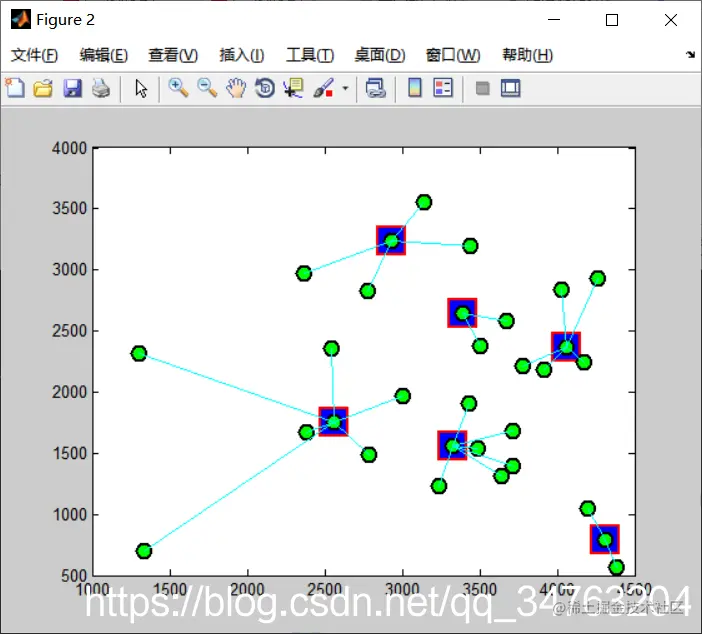Save the figure with the floppy disk icon

[x=73, y=88]
